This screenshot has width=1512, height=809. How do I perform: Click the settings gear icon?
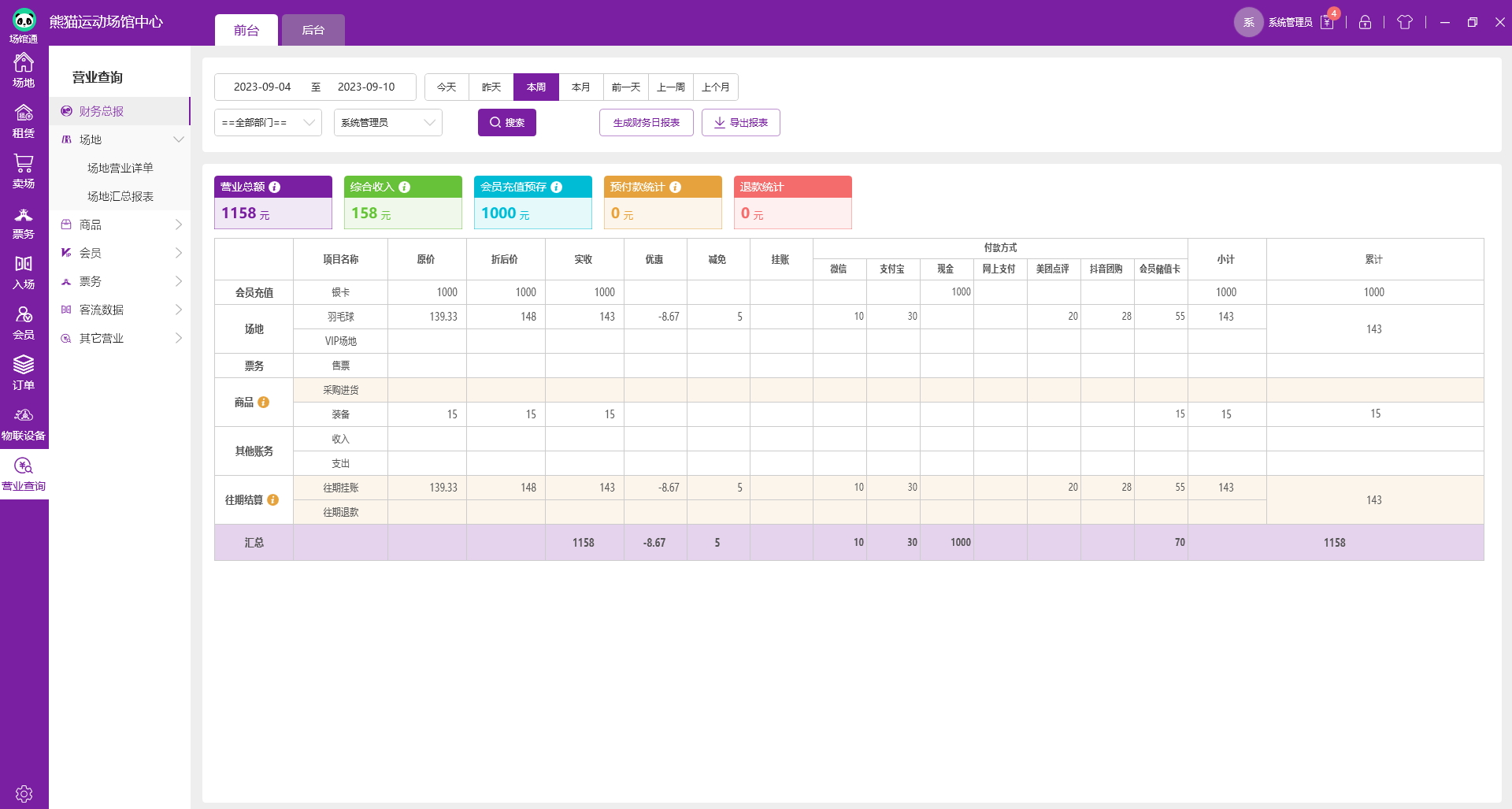(24, 793)
